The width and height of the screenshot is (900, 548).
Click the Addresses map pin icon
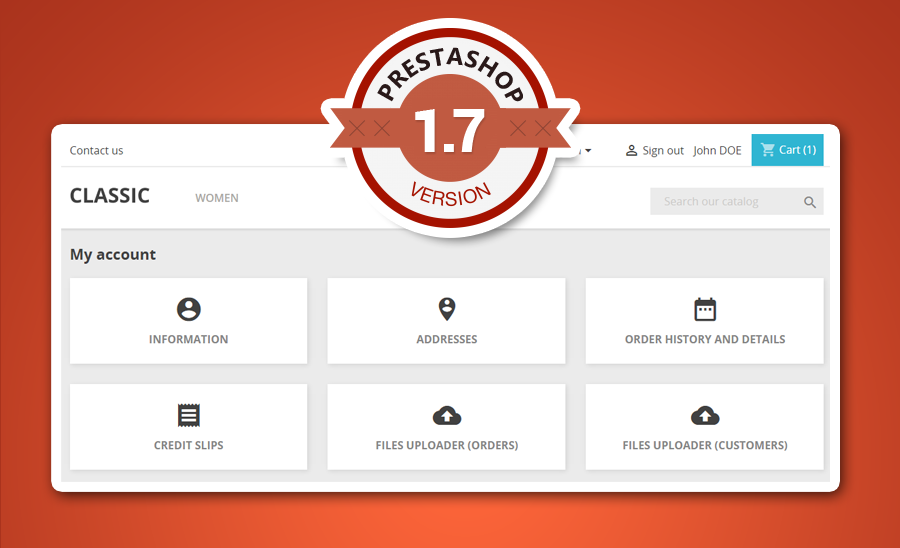point(447,309)
